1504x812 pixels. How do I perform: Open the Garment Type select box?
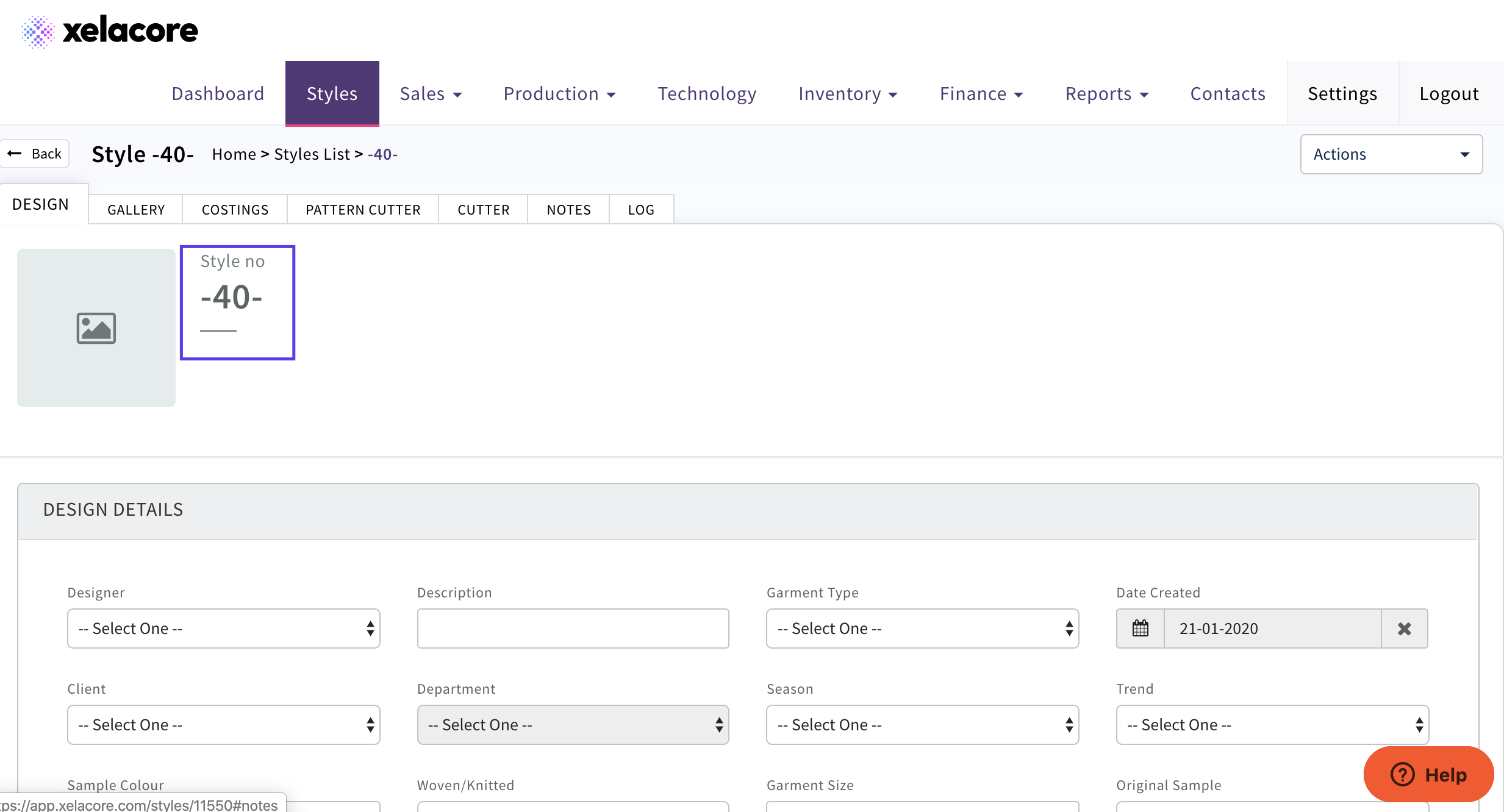pos(922,629)
